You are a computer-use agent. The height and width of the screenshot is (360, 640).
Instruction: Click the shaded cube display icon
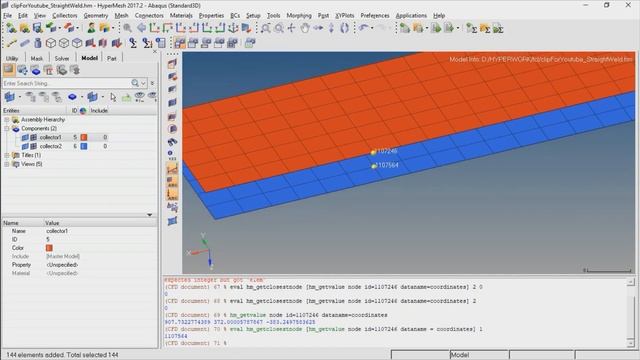pyautogui.click(x=77, y=42)
